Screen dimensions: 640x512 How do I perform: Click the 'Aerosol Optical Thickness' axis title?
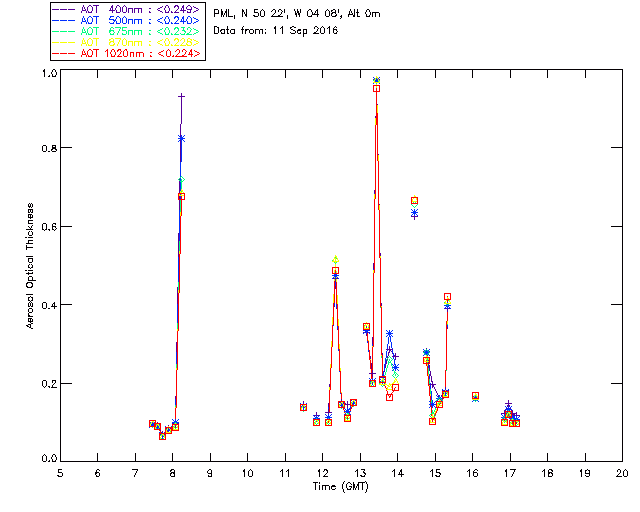coord(30,266)
